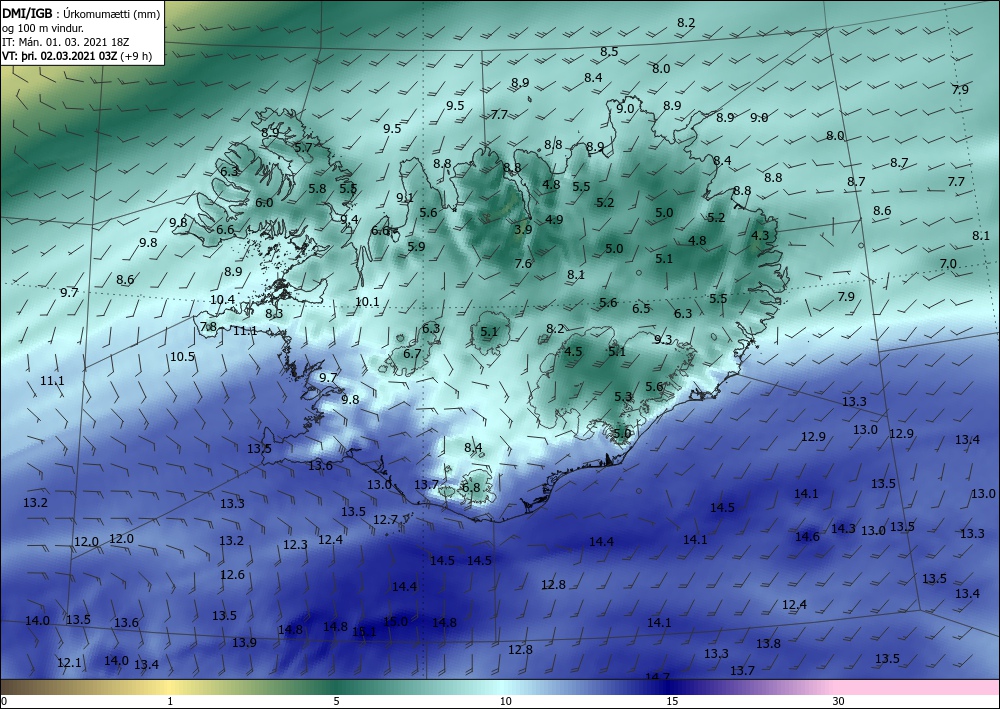The image size is (1000, 709).
Task: Click the 7.0 value east of Iceland
Action: [948, 263]
